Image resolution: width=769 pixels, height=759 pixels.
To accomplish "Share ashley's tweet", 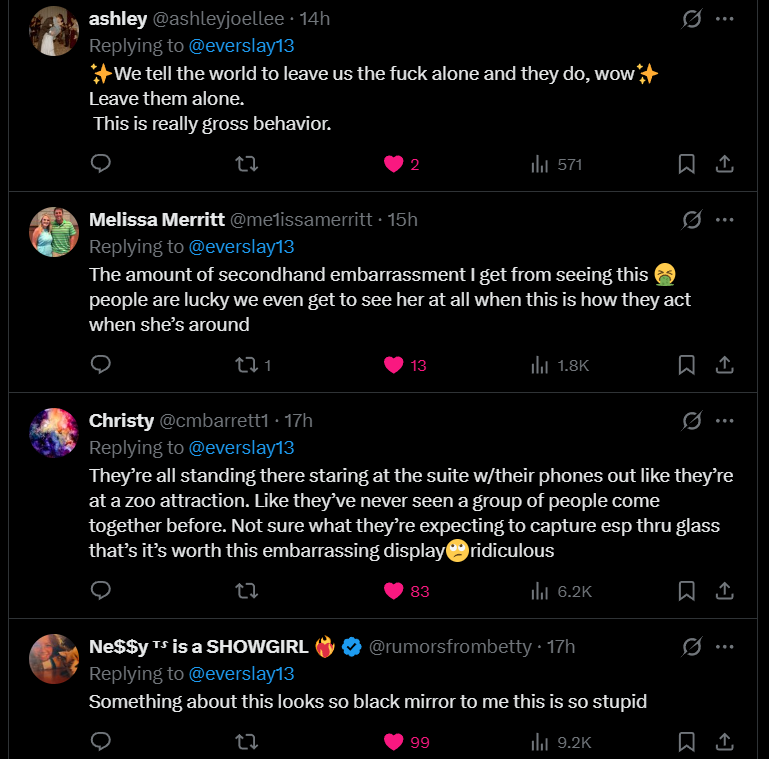I will (727, 164).
